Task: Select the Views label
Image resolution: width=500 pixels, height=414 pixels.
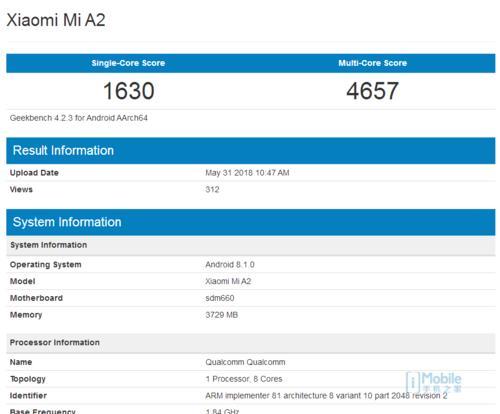Action: click(x=21, y=189)
